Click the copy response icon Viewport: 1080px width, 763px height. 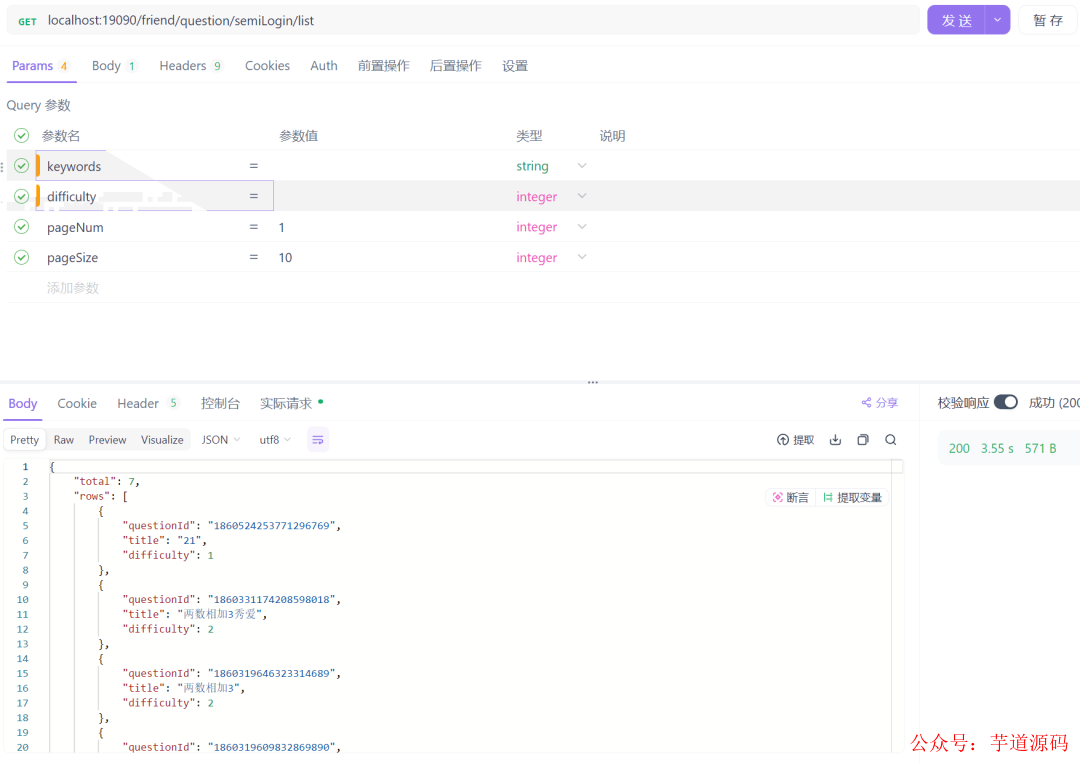863,440
